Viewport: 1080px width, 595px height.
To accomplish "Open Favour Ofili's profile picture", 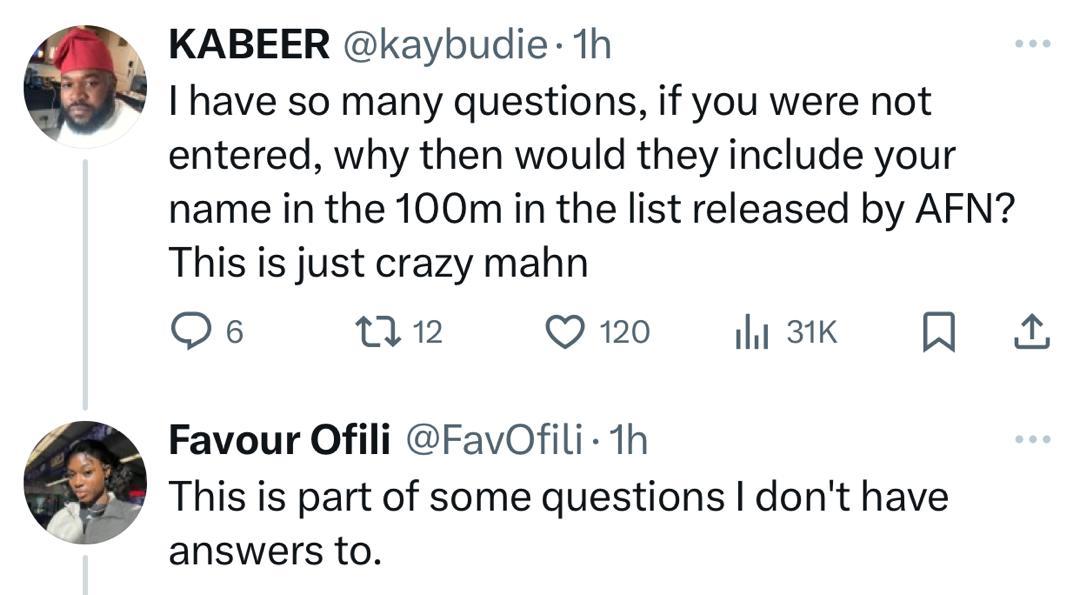I will pyautogui.click(x=85, y=482).
